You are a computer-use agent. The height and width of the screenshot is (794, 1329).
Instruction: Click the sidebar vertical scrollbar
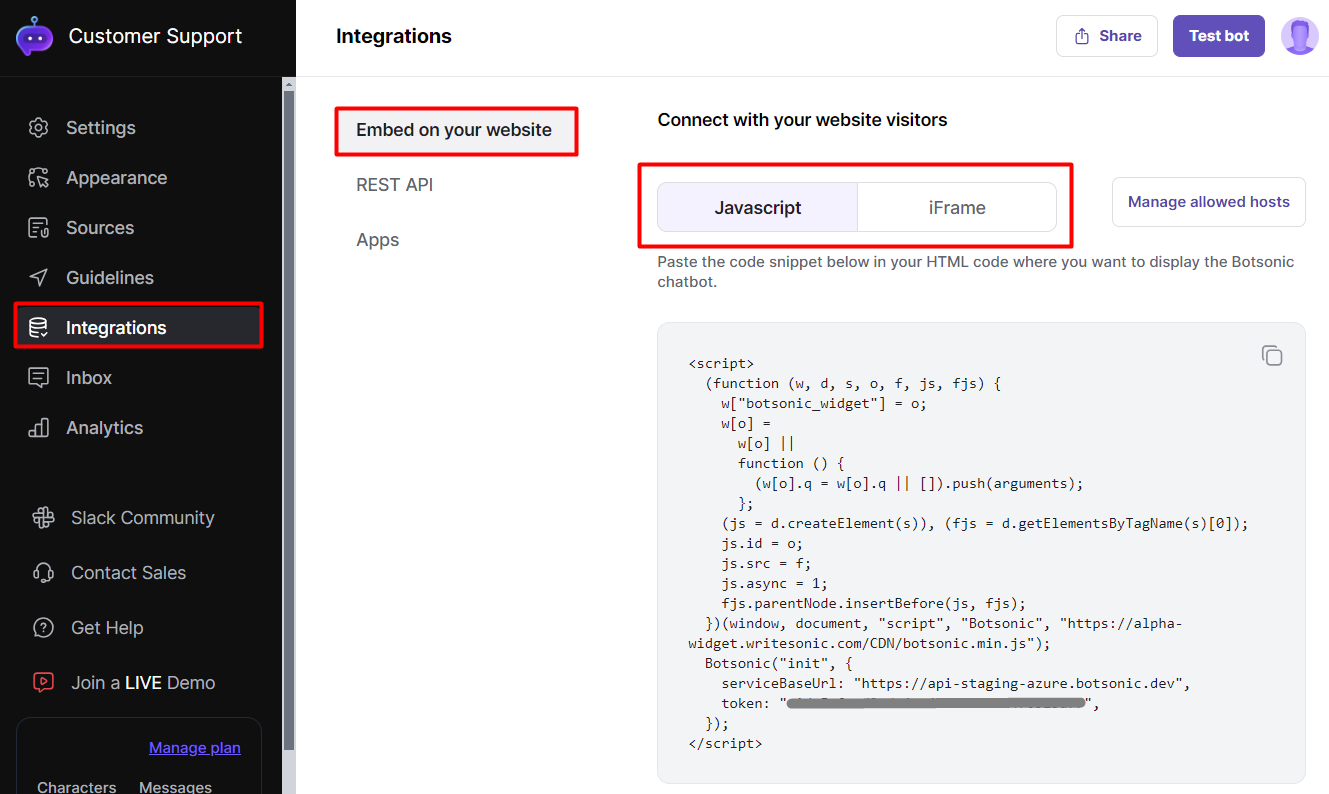click(289, 420)
